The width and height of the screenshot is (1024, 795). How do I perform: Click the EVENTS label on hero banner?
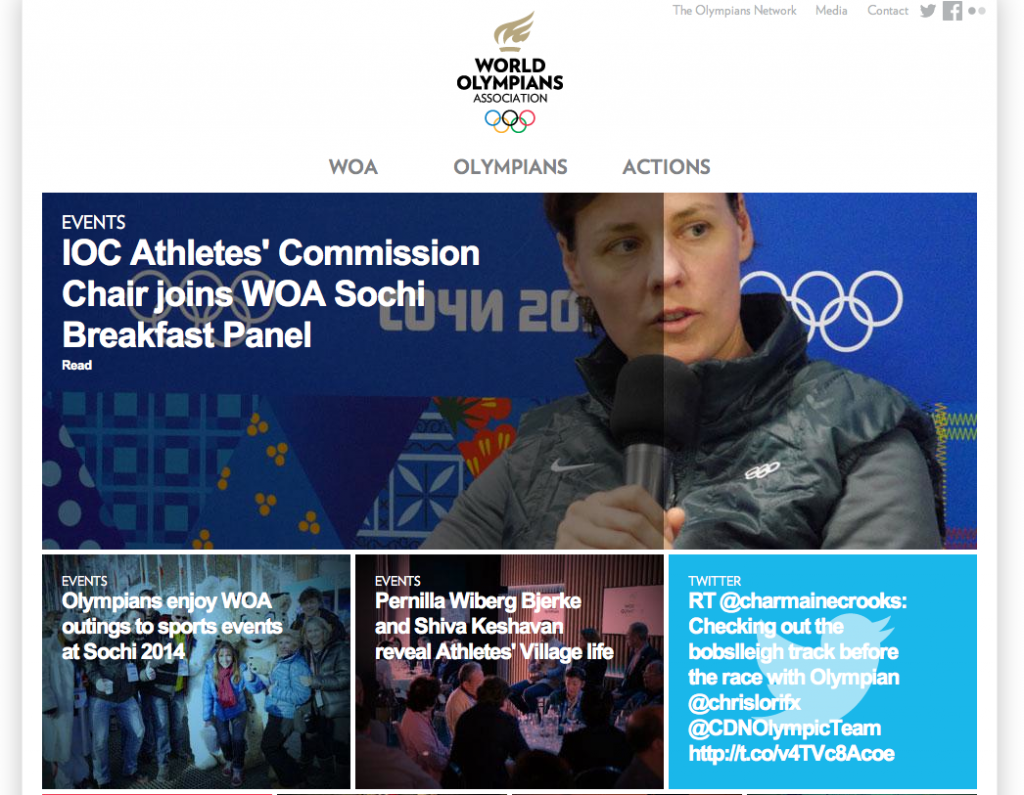coord(93,223)
